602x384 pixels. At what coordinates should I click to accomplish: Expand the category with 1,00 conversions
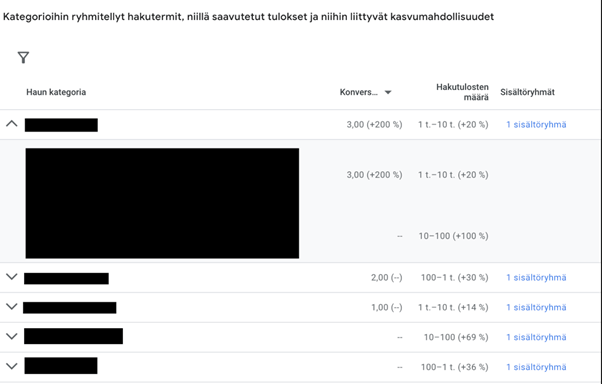[x=12, y=307]
